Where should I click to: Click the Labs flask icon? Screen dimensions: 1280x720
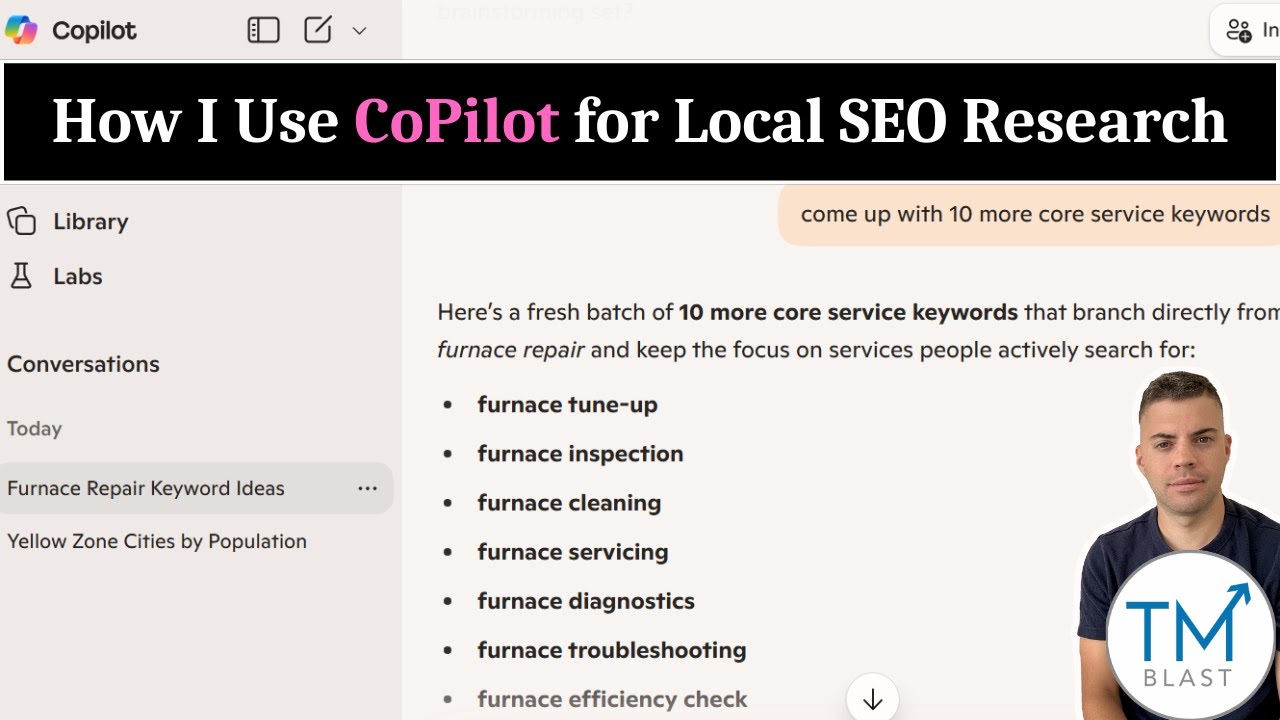click(21, 276)
